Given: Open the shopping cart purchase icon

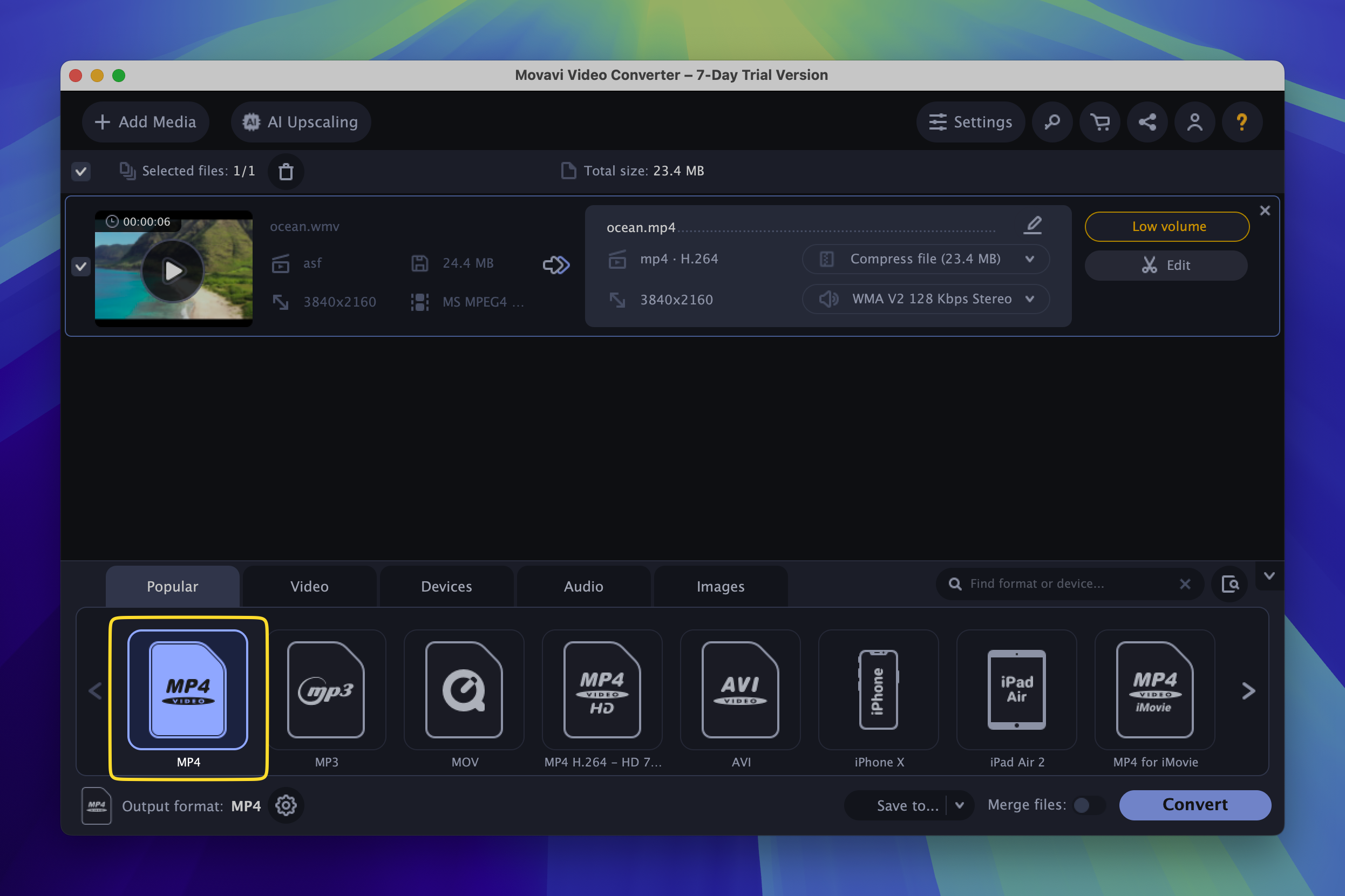Looking at the screenshot, I should tap(1099, 121).
